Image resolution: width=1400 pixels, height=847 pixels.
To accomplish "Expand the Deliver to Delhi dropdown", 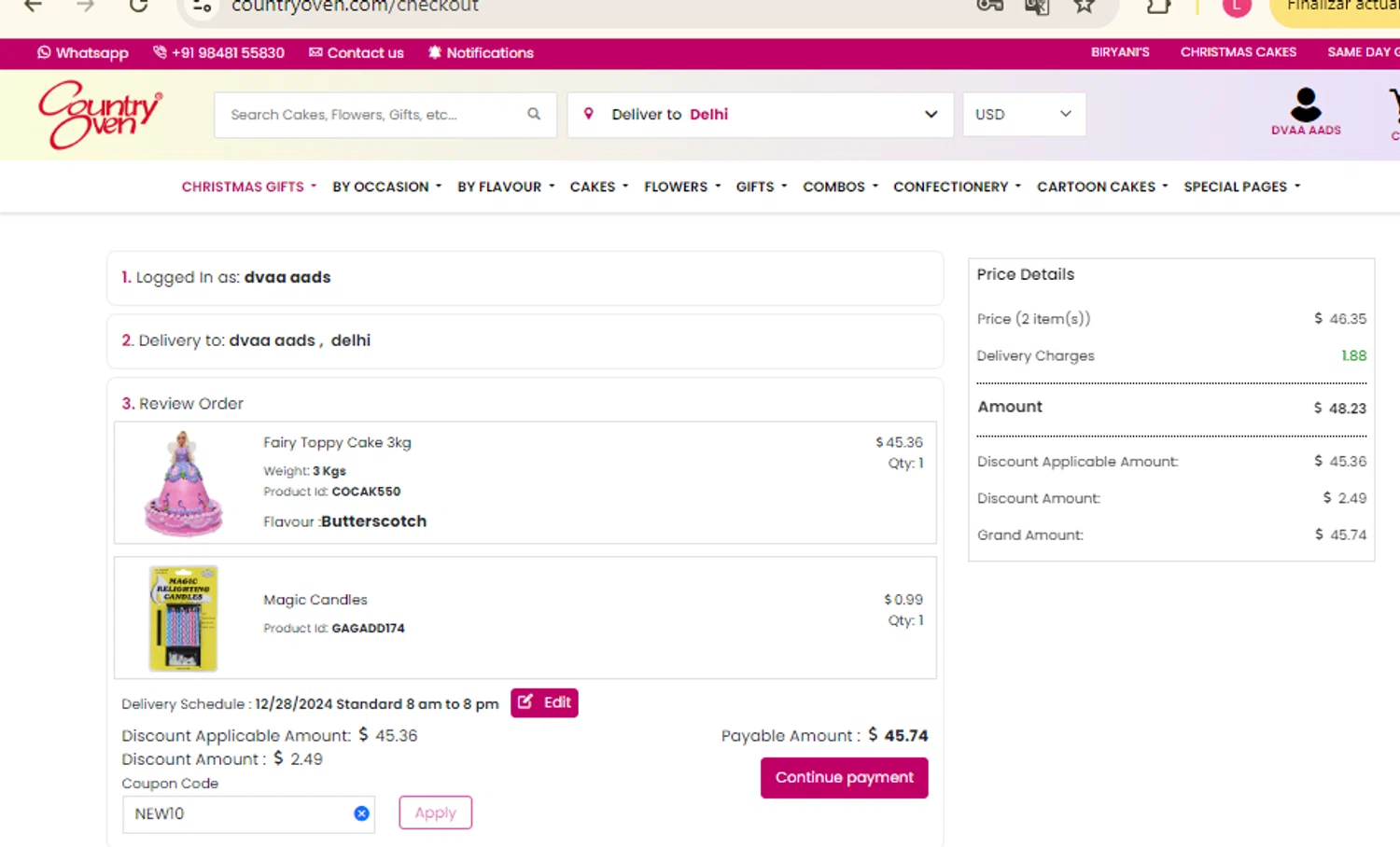I will pyautogui.click(x=760, y=114).
